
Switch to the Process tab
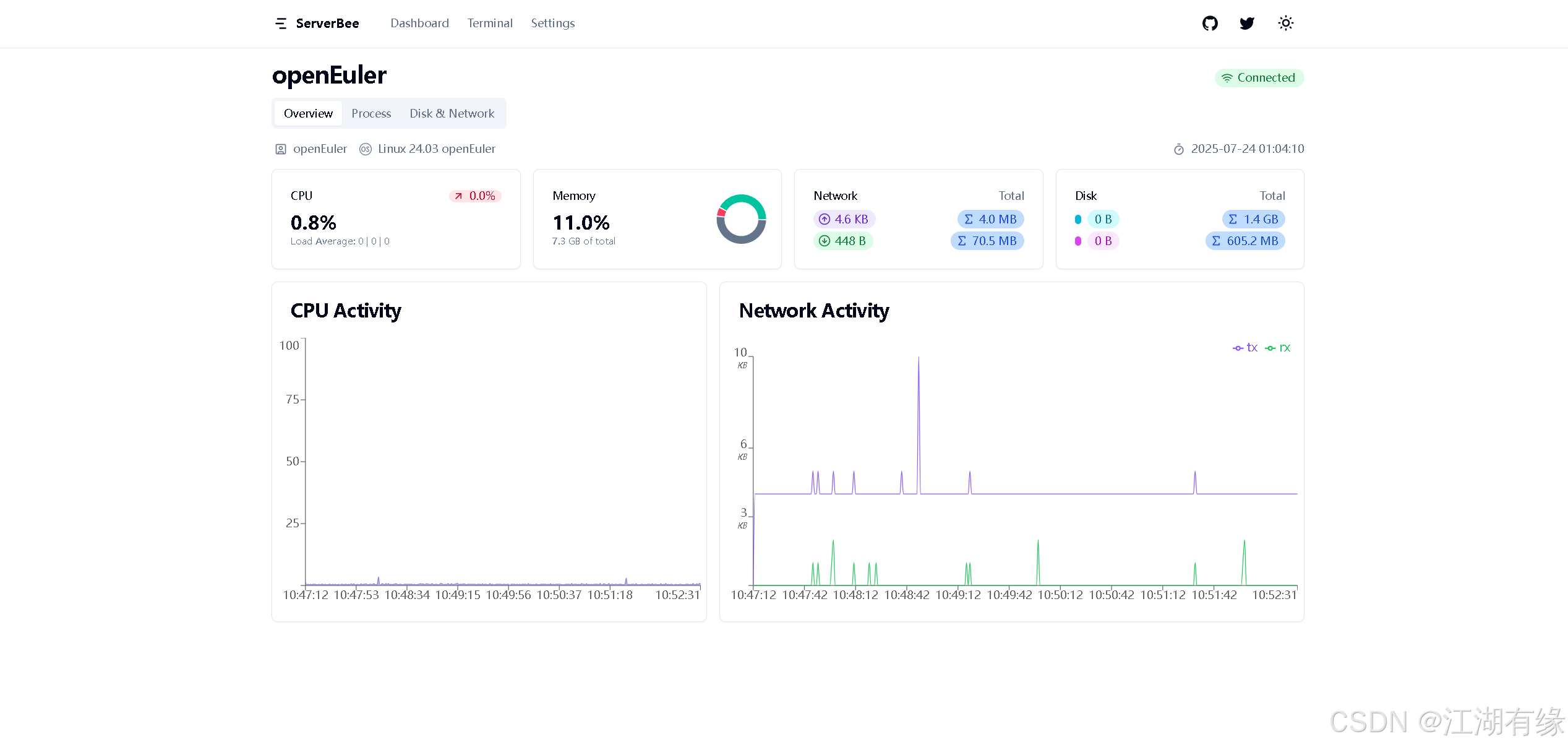tap(371, 113)
